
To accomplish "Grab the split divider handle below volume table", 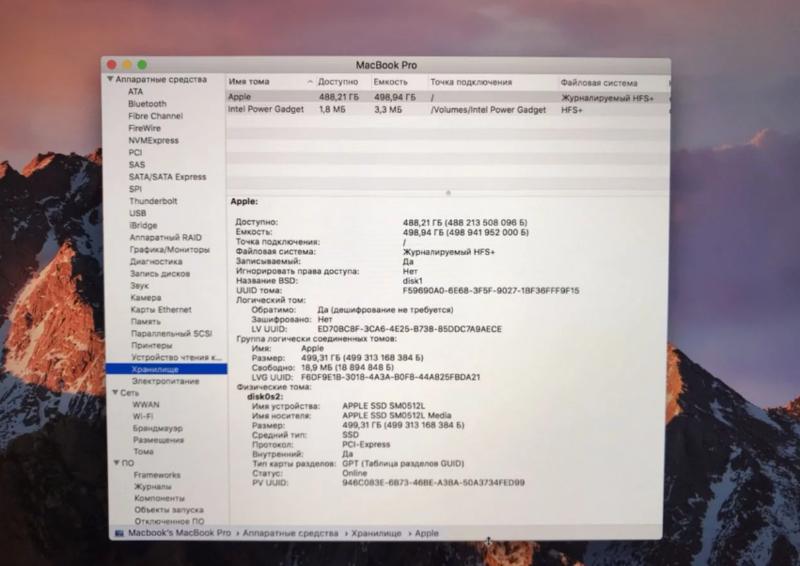I will coord(445,190).
